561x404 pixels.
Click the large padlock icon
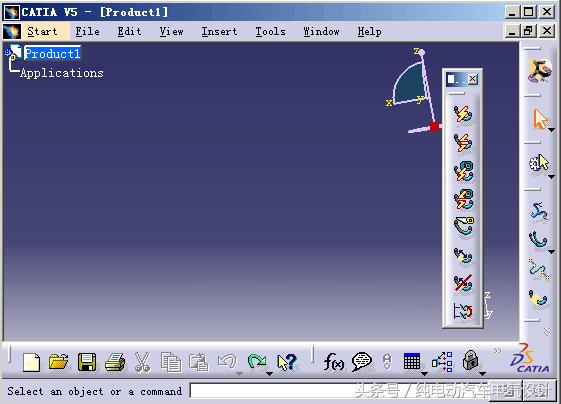click(x=470, y=360)
